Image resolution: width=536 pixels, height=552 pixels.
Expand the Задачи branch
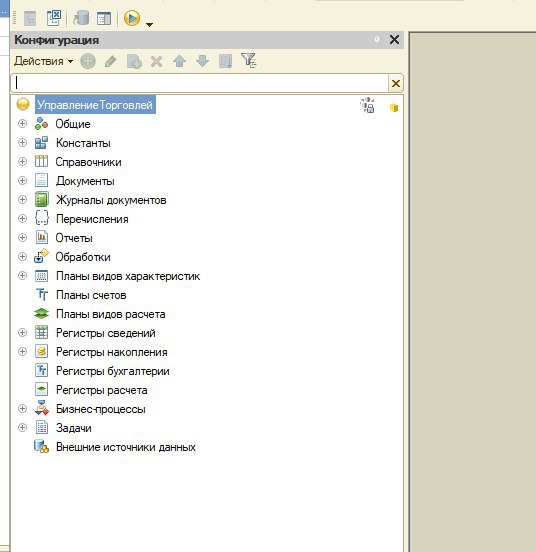[22, 428]
